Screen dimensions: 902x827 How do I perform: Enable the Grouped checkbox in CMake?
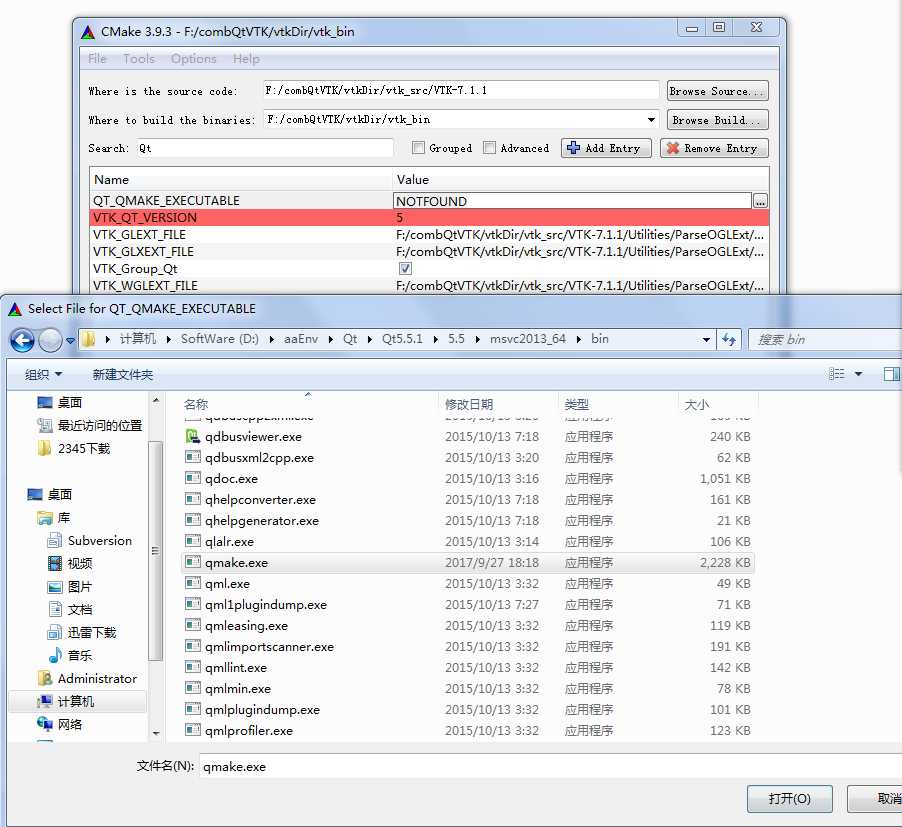(418, 148)
